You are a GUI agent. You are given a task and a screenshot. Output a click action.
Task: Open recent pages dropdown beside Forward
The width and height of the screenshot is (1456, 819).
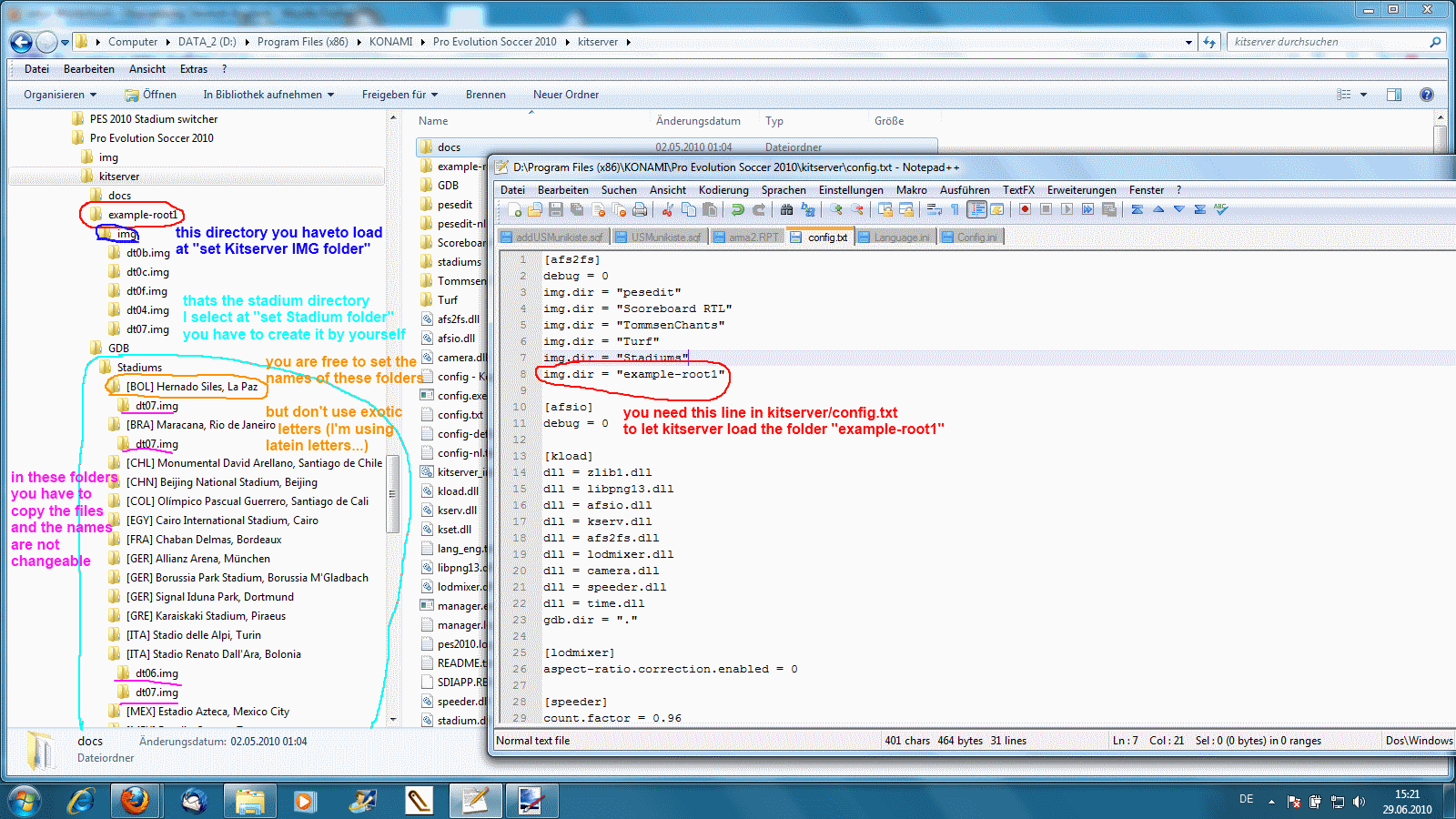(65, 42)
